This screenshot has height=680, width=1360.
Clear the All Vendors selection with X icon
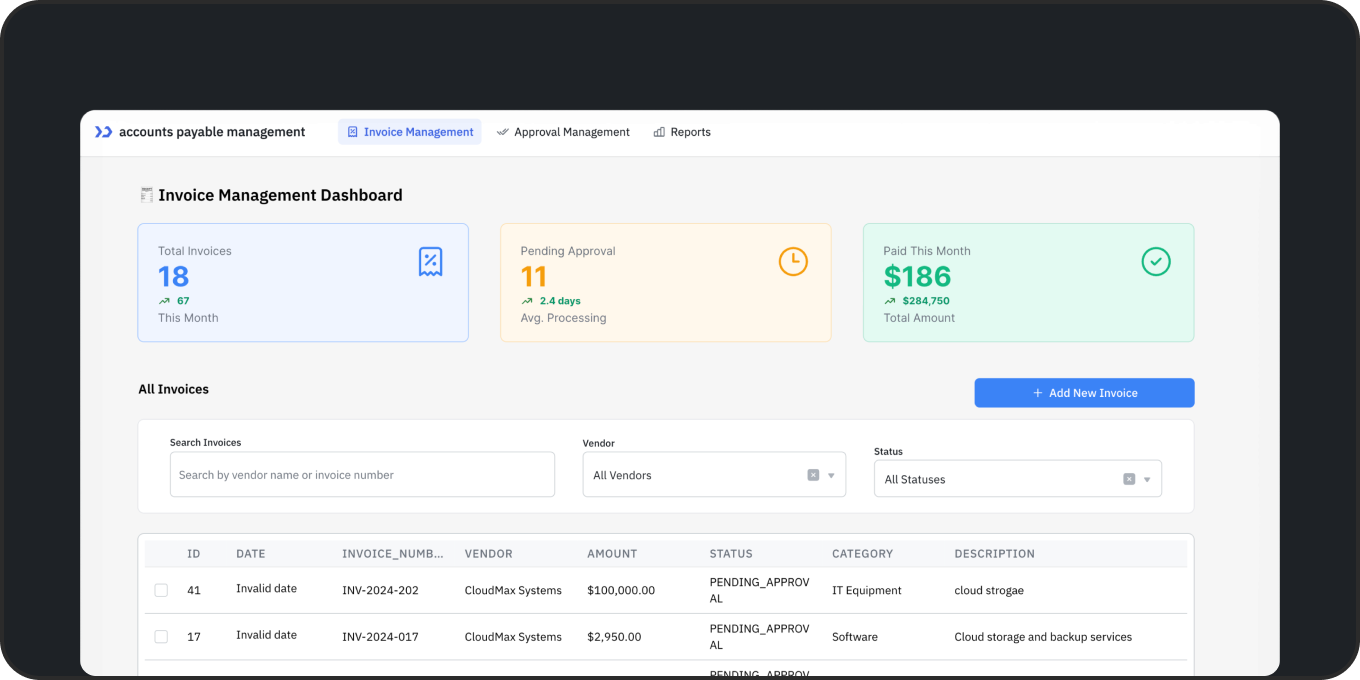tap(813, 475)
